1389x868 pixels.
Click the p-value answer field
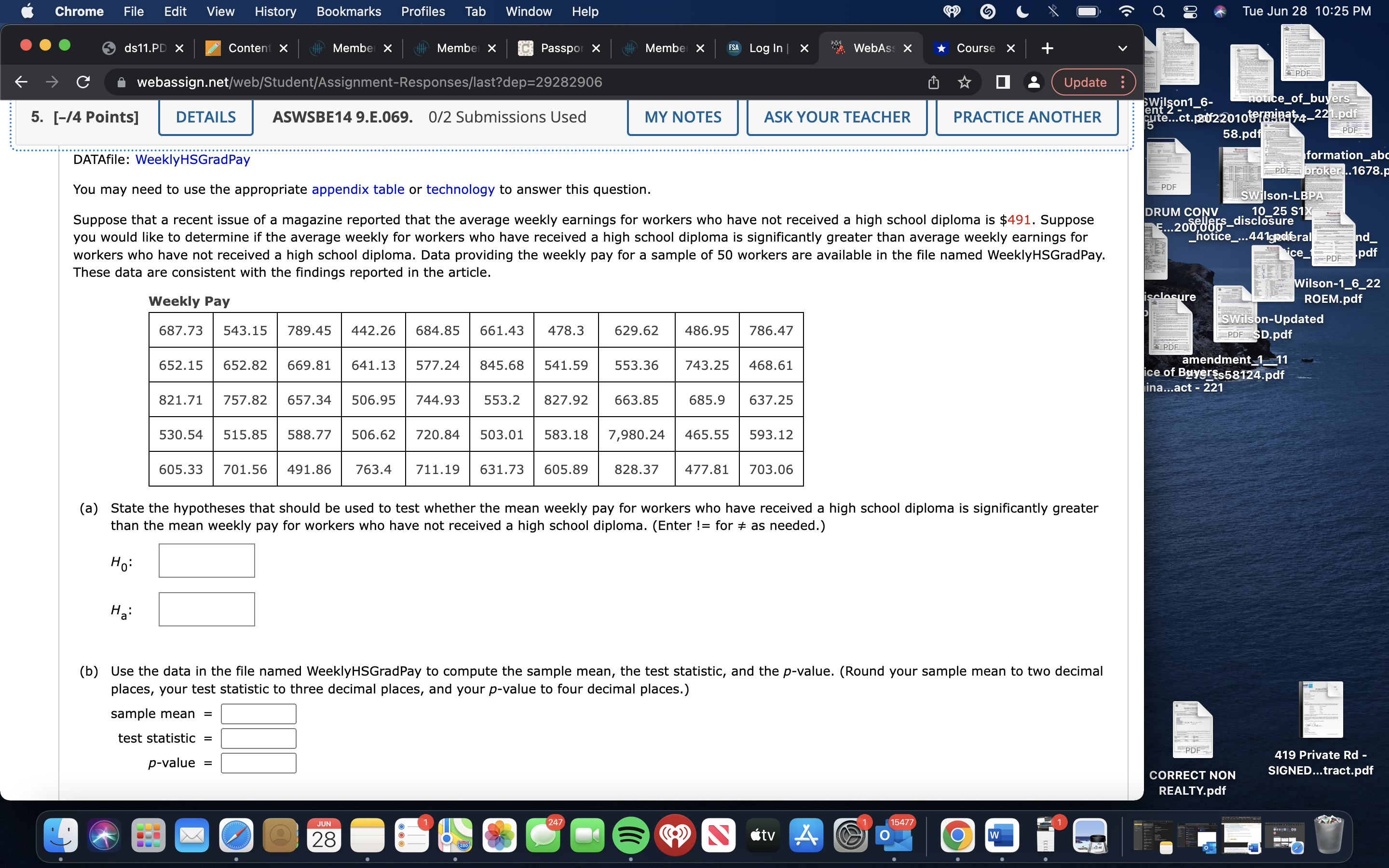(x=259, y=763)
